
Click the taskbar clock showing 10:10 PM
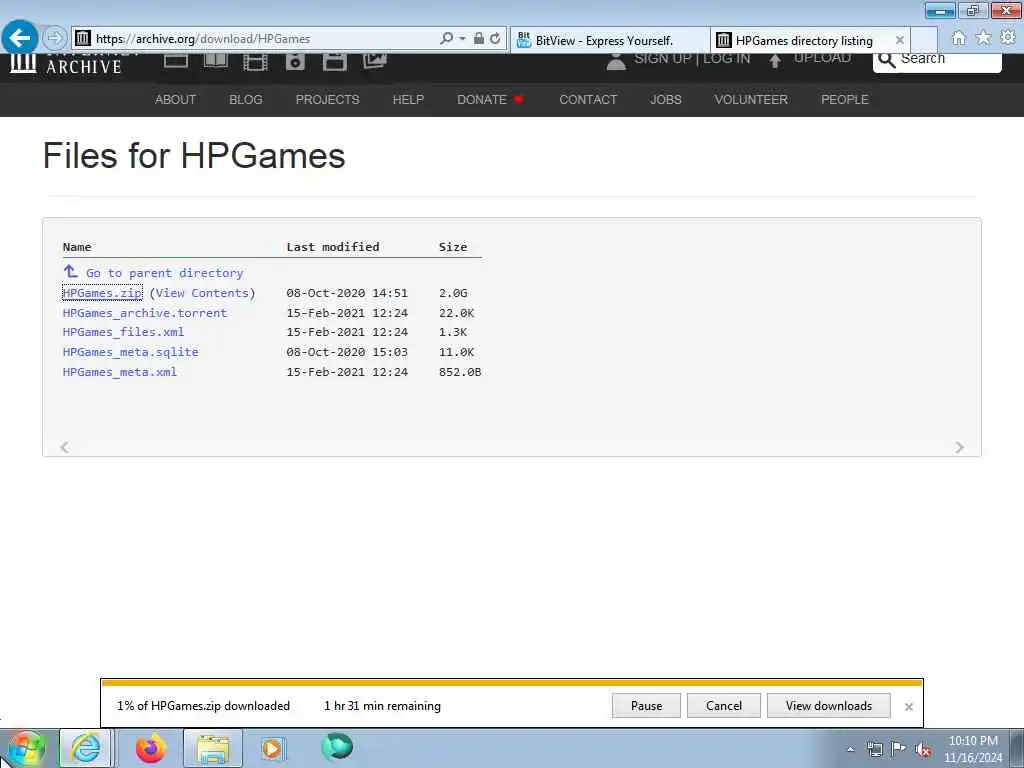[973, 749]
